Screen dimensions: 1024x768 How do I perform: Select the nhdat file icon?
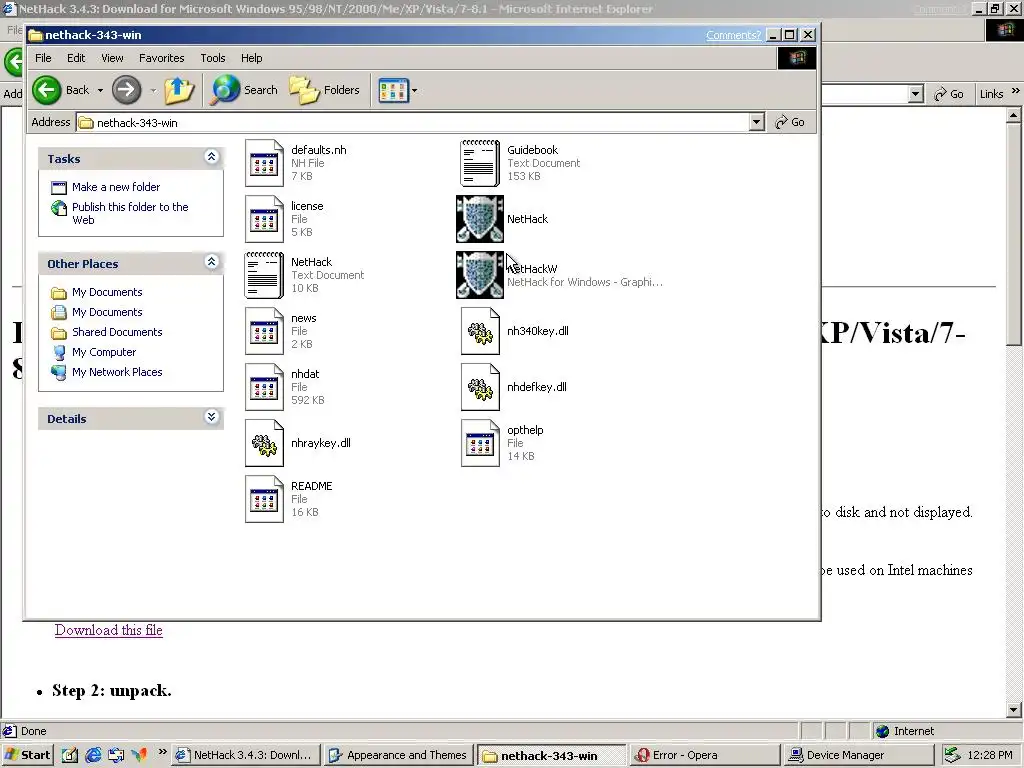[264, 387]
